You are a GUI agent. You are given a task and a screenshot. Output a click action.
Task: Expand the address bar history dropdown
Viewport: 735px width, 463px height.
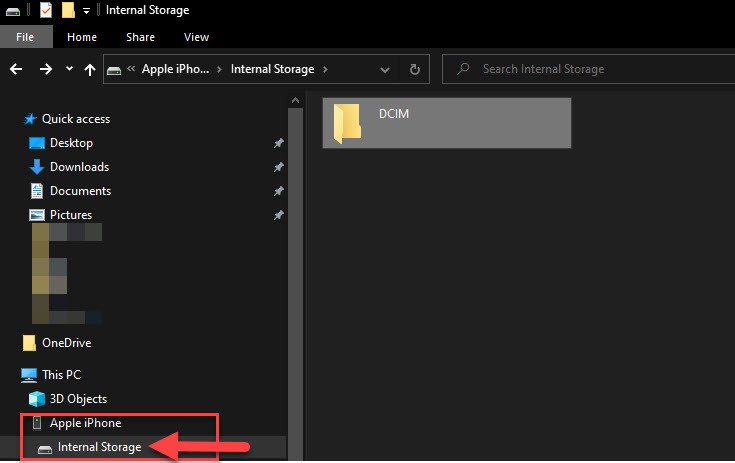[x=387, y=69]
